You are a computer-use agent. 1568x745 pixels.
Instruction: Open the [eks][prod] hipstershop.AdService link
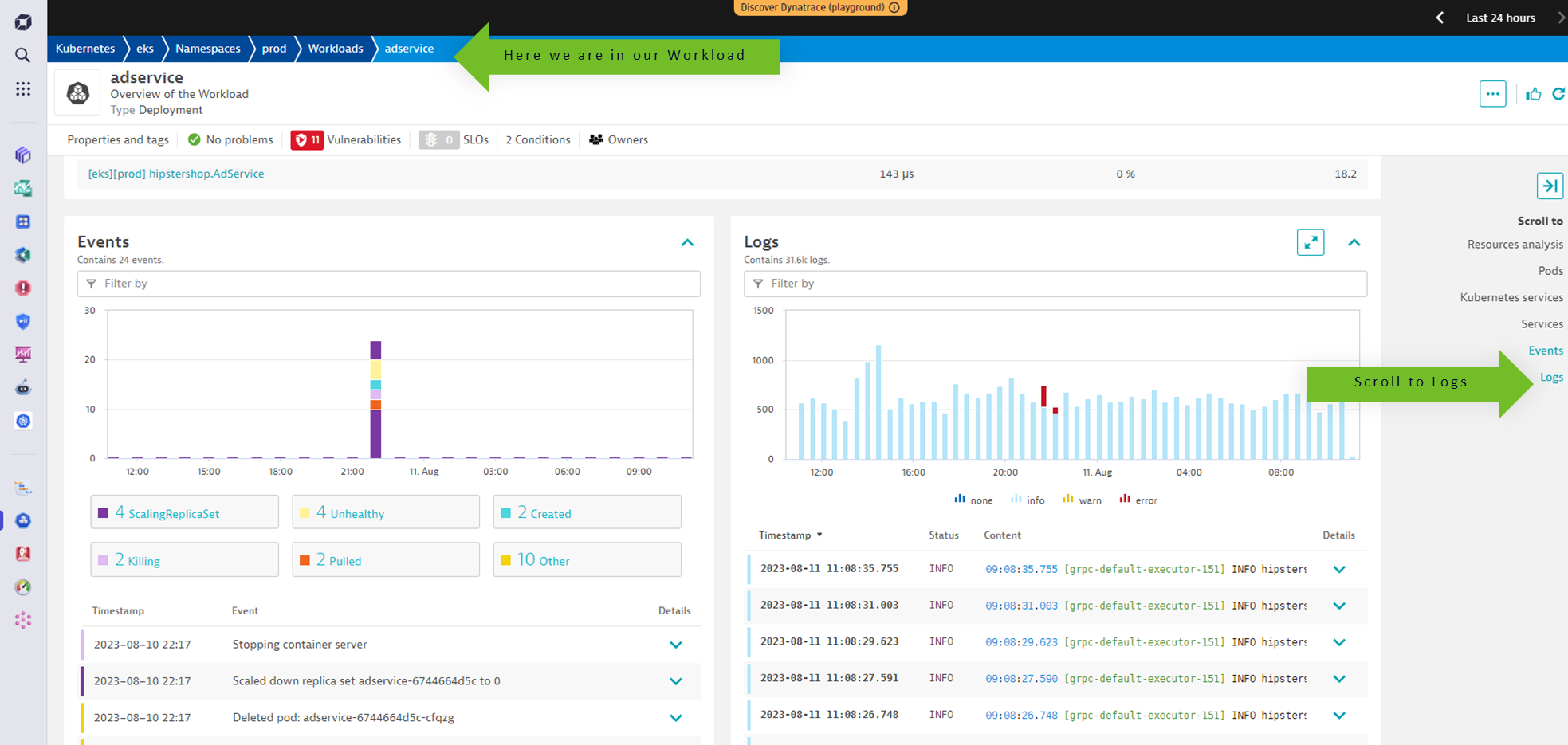176,174
